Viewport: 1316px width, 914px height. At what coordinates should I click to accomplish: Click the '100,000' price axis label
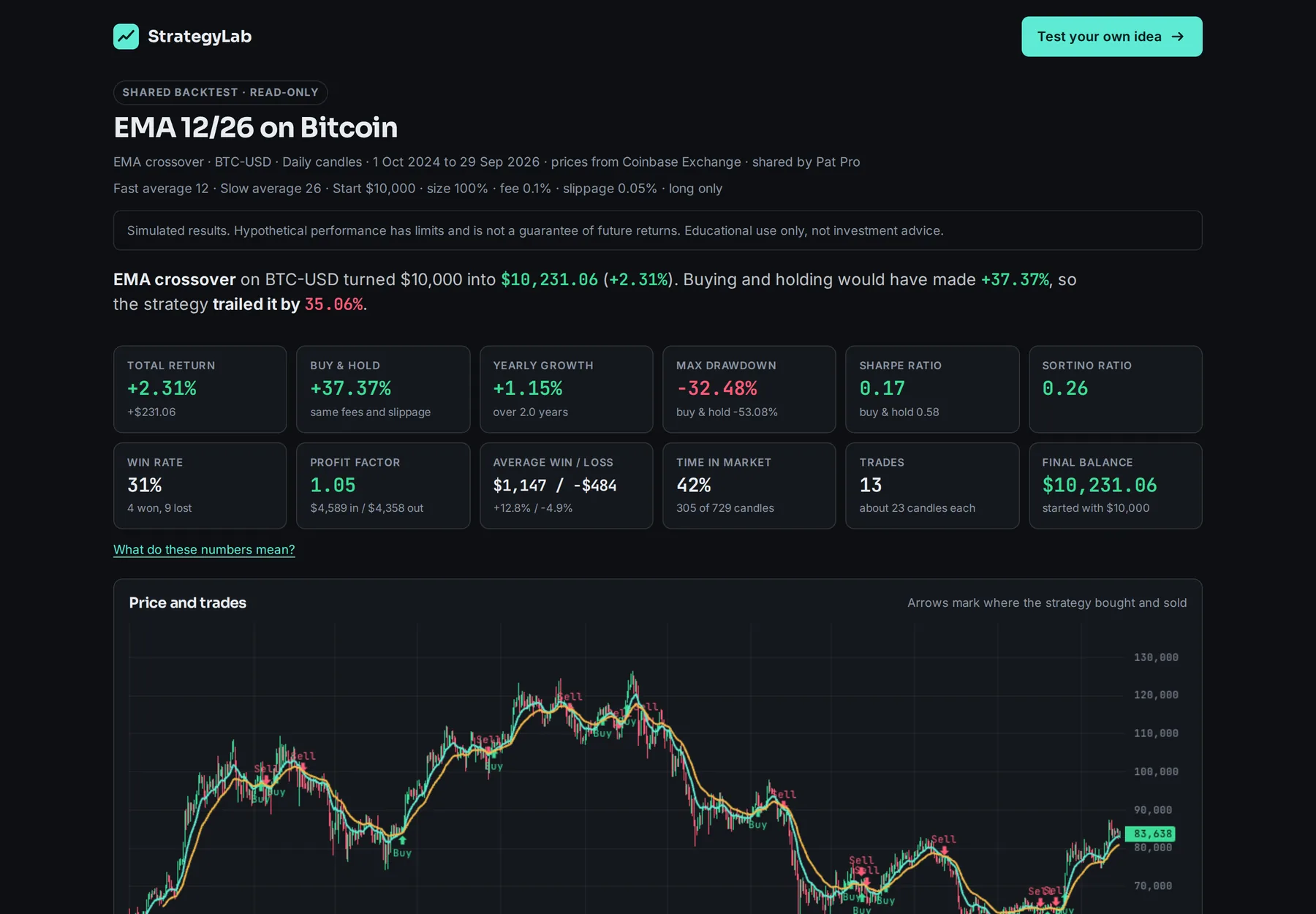1156,771
